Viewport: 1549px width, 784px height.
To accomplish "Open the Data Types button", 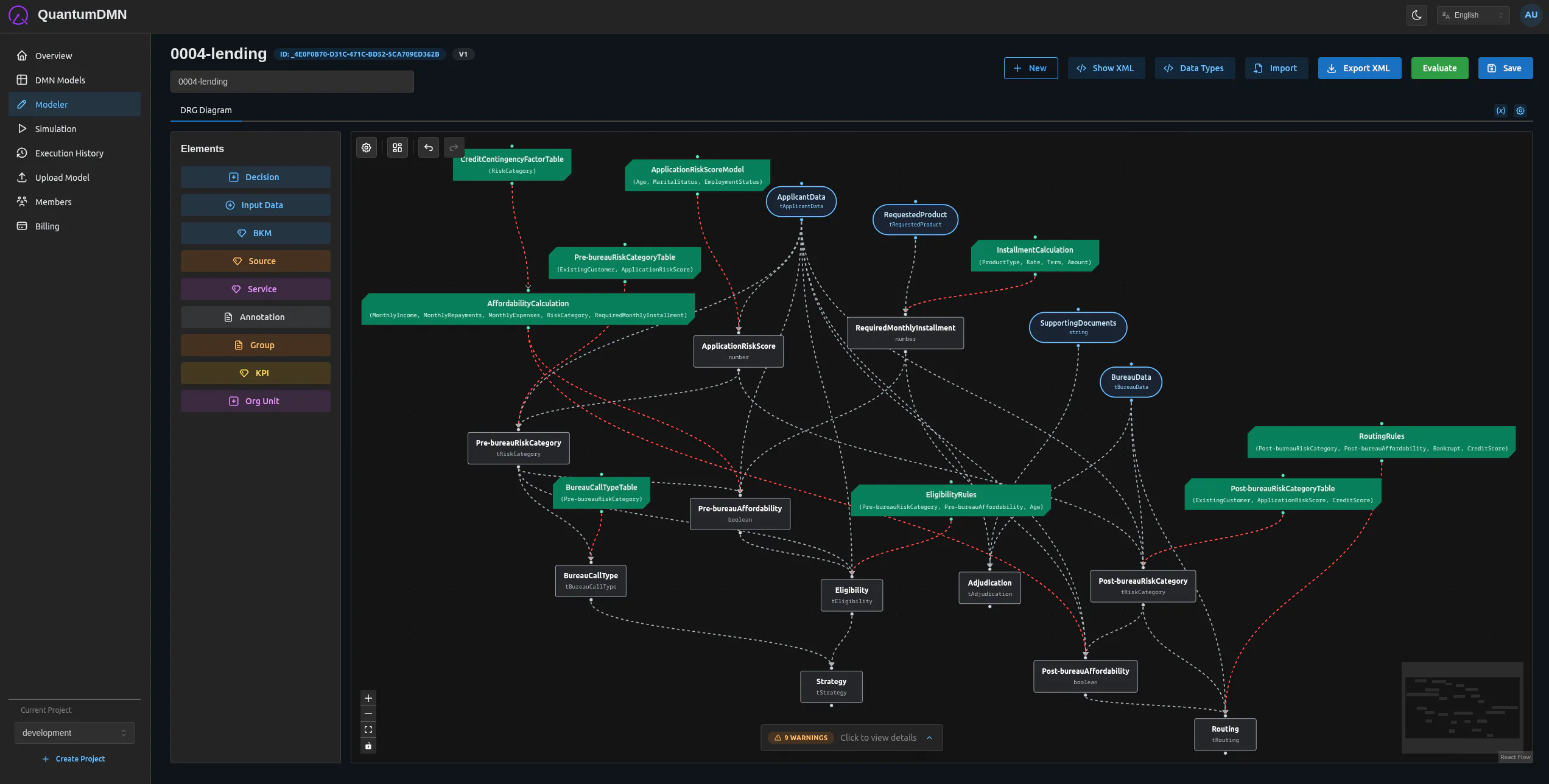I will (x=1195, y=68).
